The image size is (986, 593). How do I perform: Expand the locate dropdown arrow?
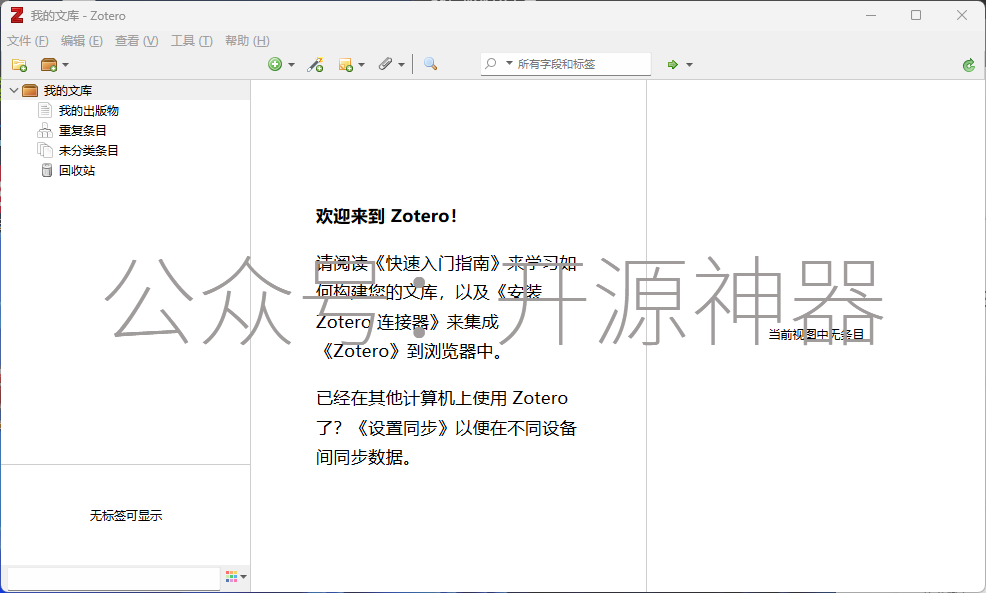[x=689, y=65]
